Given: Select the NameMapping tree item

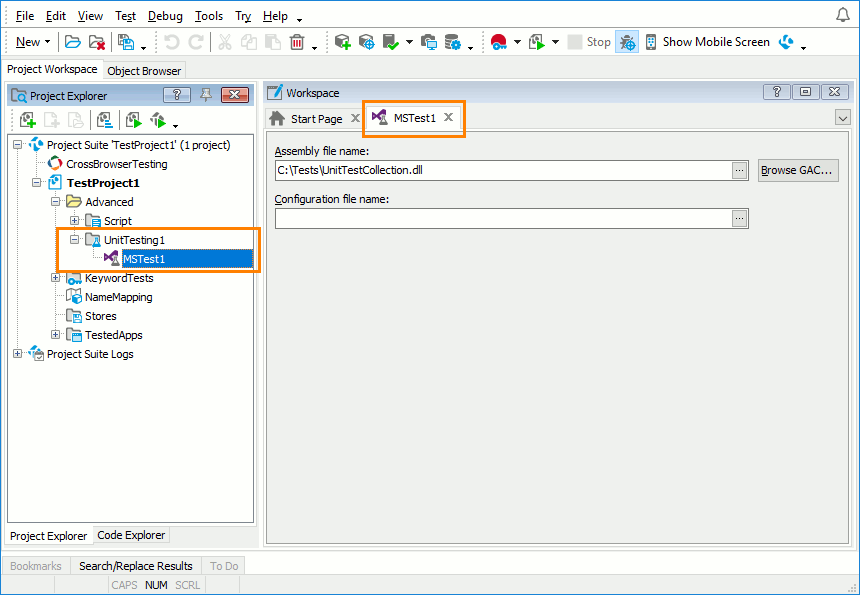Looking at the screenshot, I should pyautogui.click(x=118, y=297).
